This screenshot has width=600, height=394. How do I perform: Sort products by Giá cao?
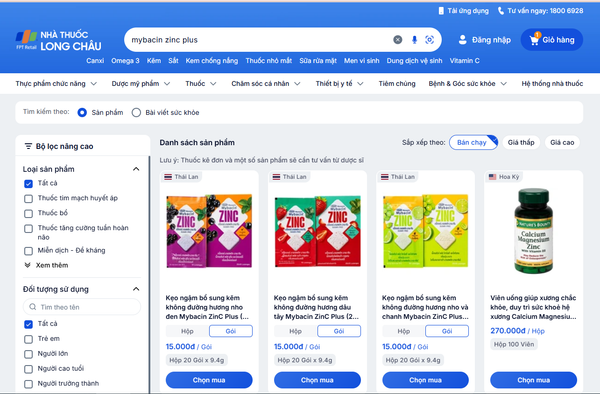point(562,142)
